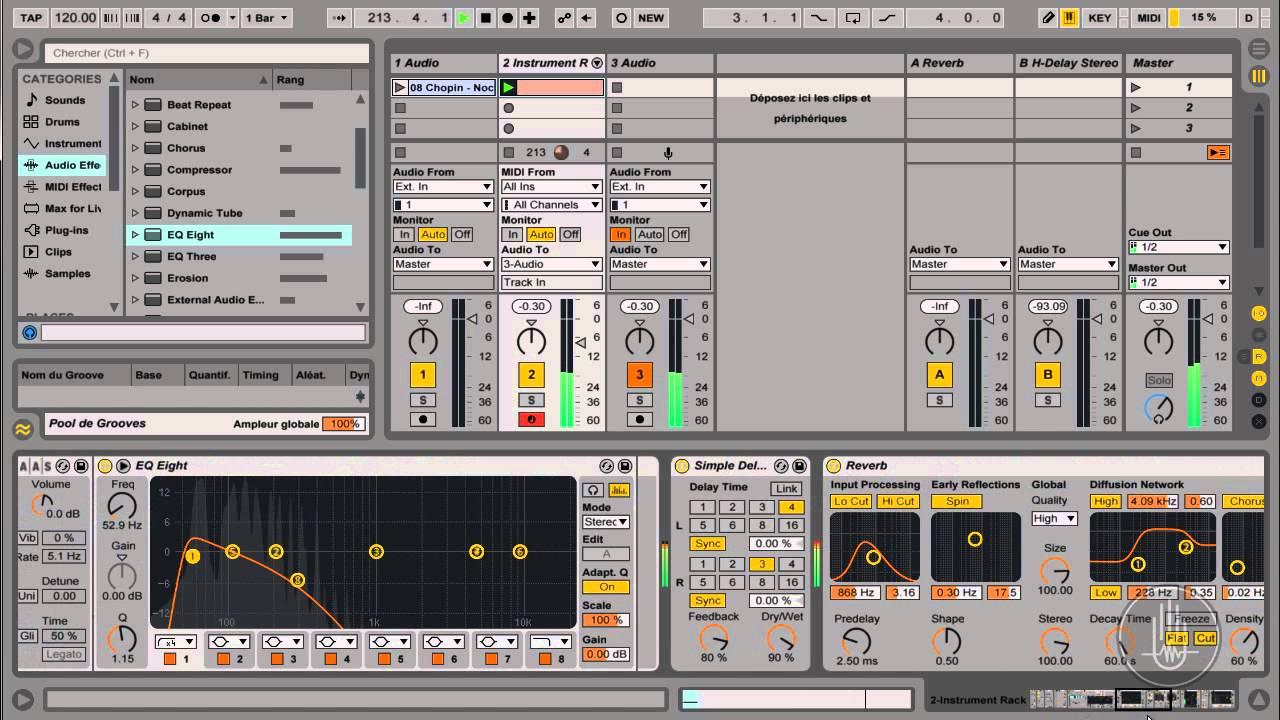The width and height of the screenshot is (1280, 720).
Task: Solo track 2 with S button
Action: pyautogui.click(x=531, y=400)
